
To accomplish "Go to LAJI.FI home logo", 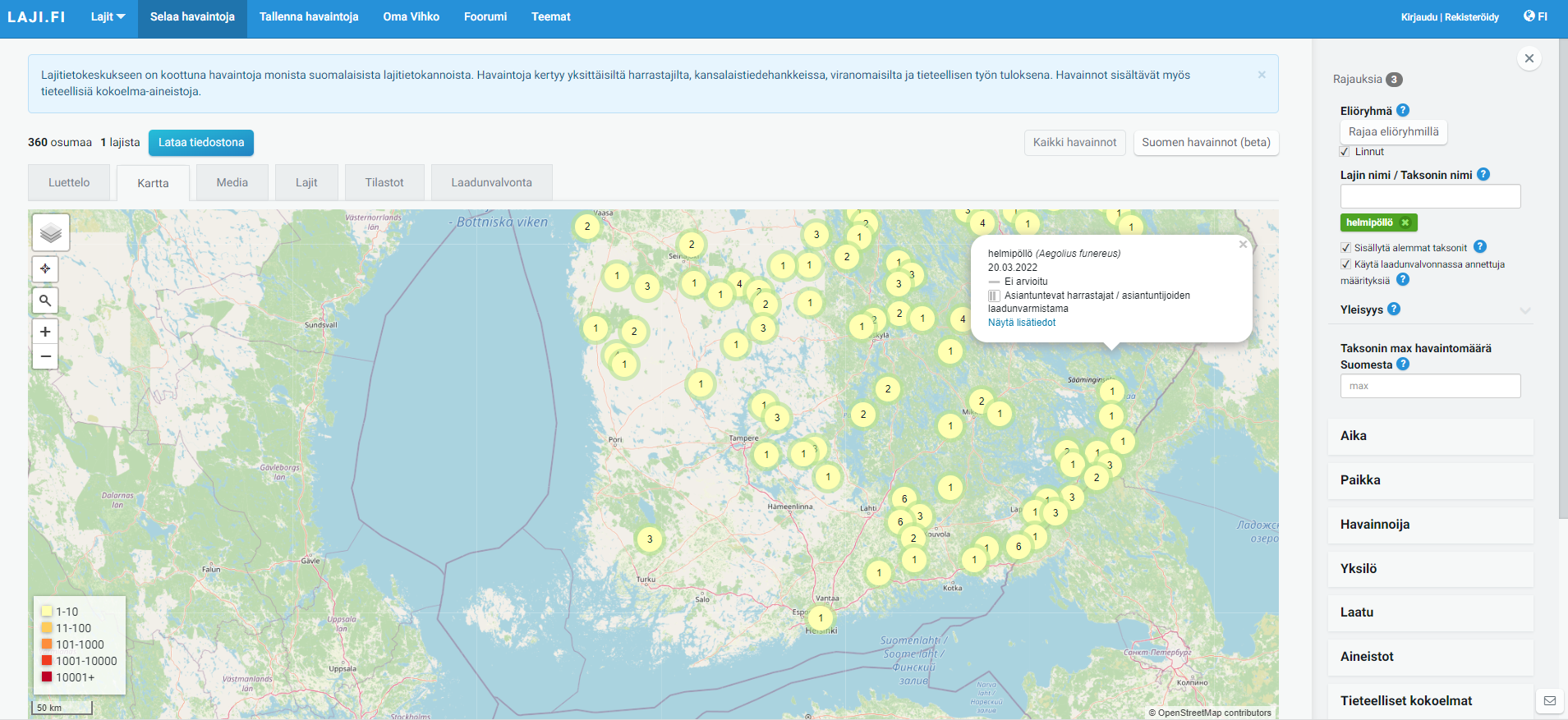I will (x=36, y=17).
